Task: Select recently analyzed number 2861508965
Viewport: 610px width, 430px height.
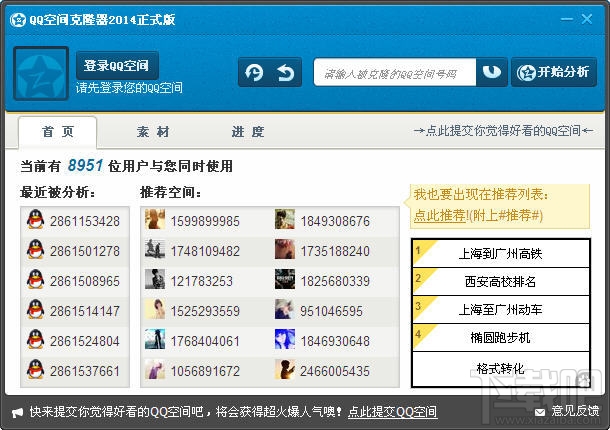Action: pyautogui.click(x=85, y=281)
